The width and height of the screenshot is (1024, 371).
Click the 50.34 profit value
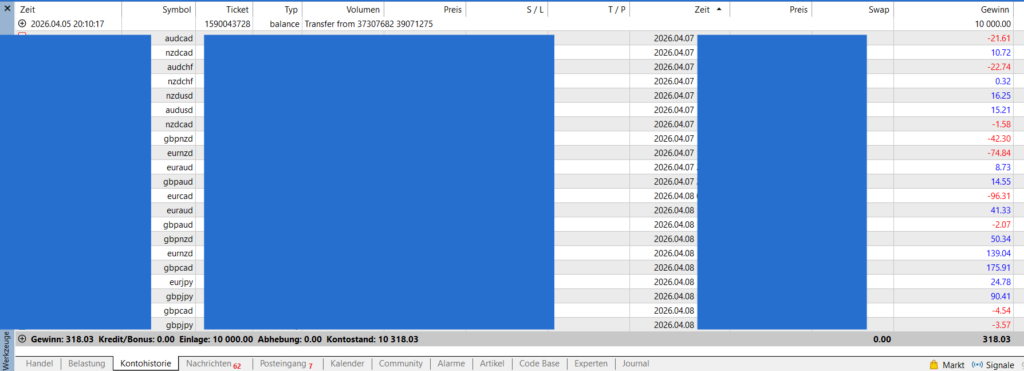[x=1000, y=238]
